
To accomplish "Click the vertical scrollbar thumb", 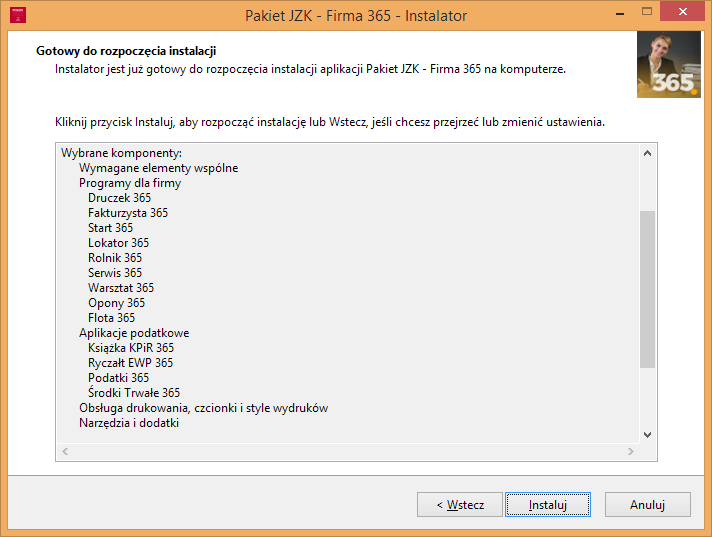I will [x=648, y=289].
